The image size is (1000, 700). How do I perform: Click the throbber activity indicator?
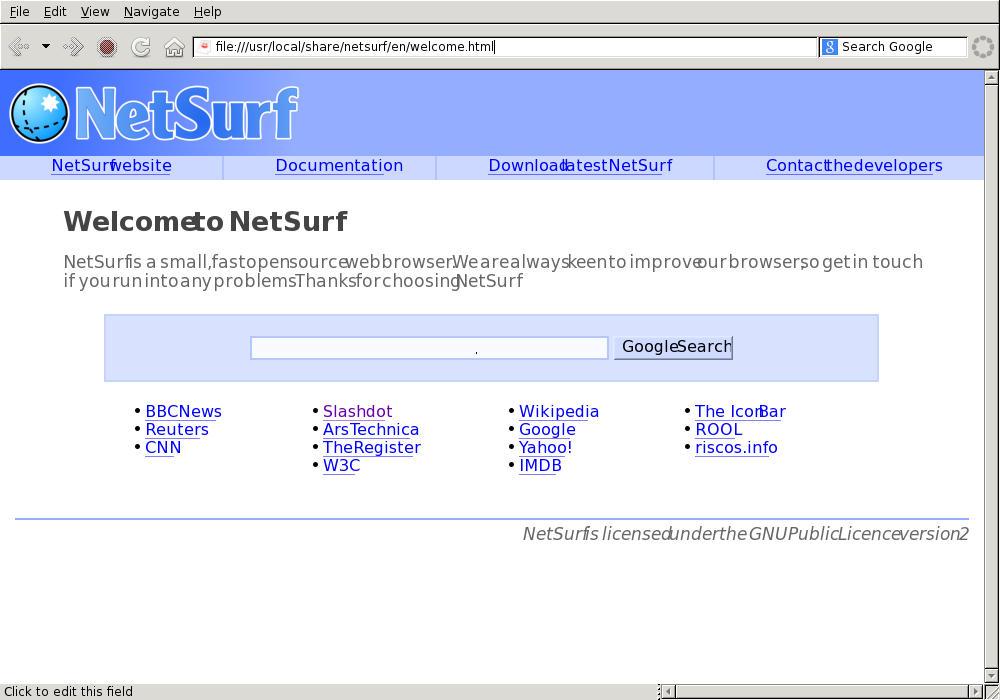point(983,47)
